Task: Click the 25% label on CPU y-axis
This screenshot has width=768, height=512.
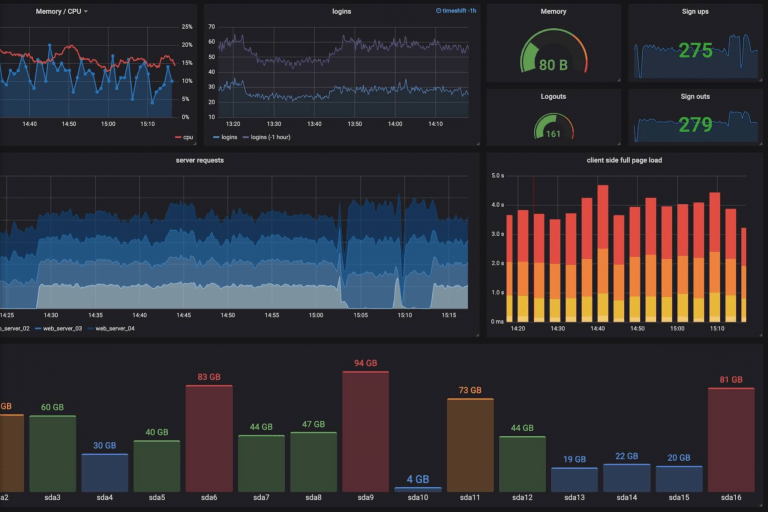Action: (187, 26)
